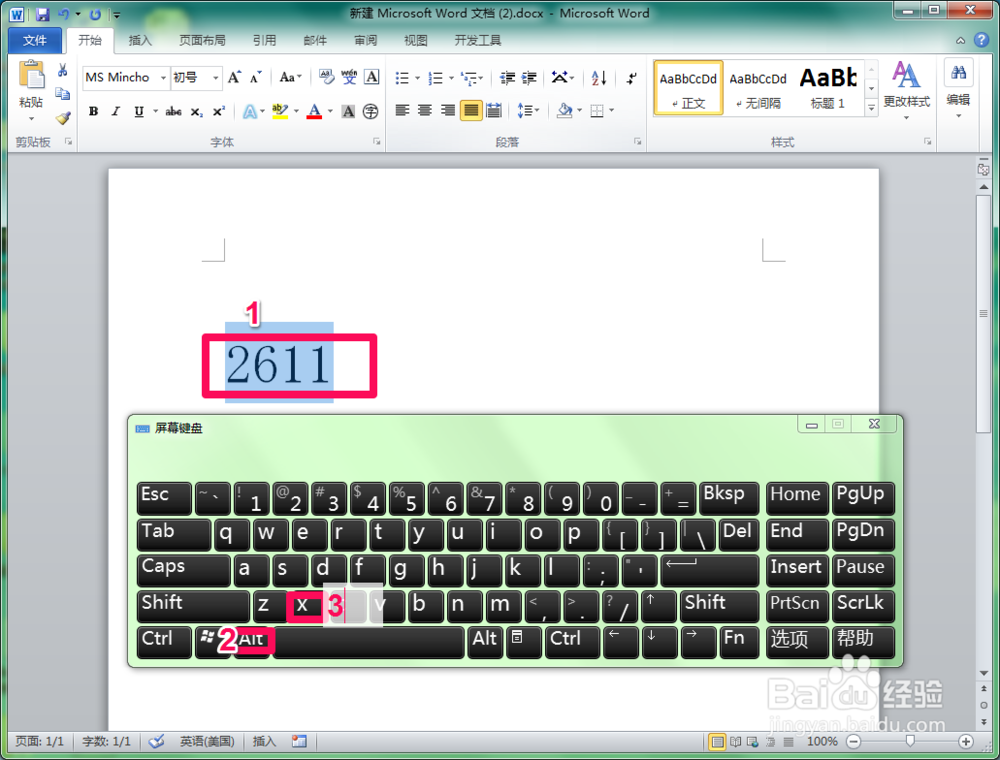Click the Redo icon in quick access toolbar
Screen dimensions: 1000x760
tap(95, 13)
